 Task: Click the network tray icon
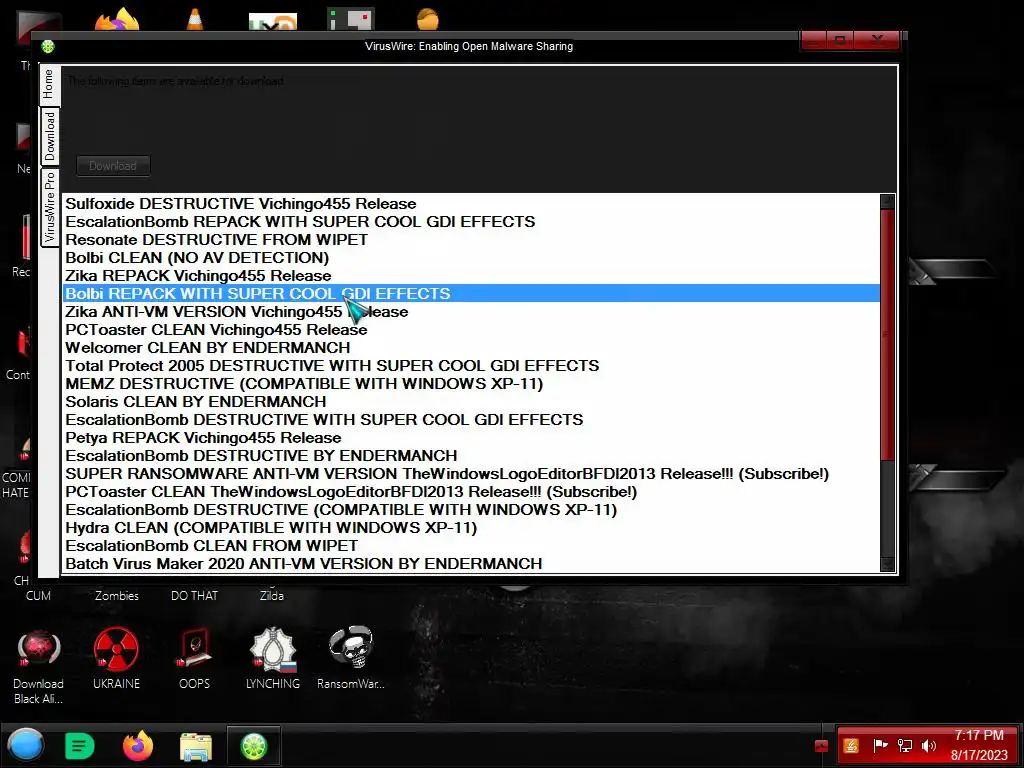point(904,746)
